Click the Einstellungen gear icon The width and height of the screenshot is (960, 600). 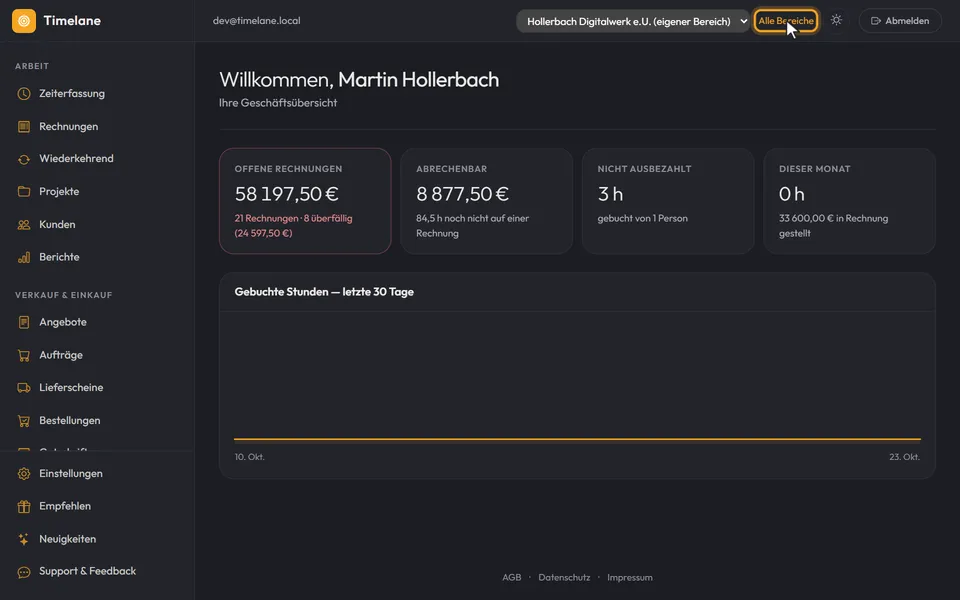coord(24,474)
